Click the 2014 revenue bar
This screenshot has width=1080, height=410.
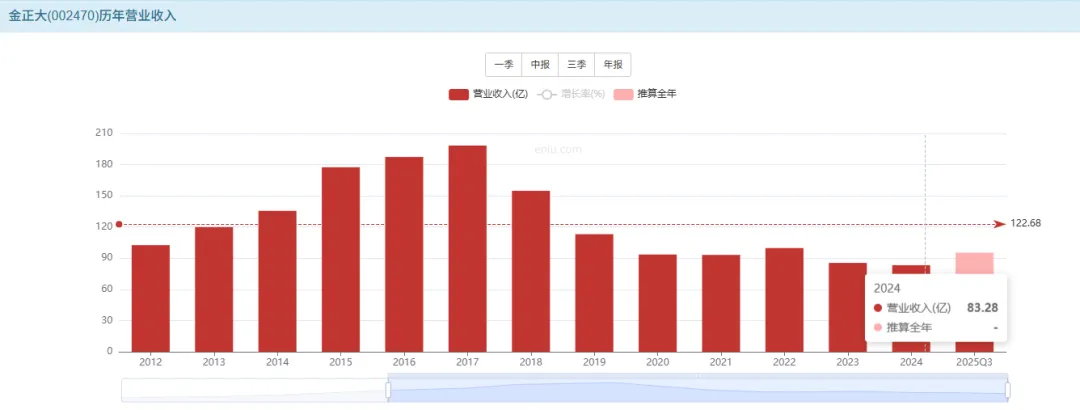[x=278, y=281]
